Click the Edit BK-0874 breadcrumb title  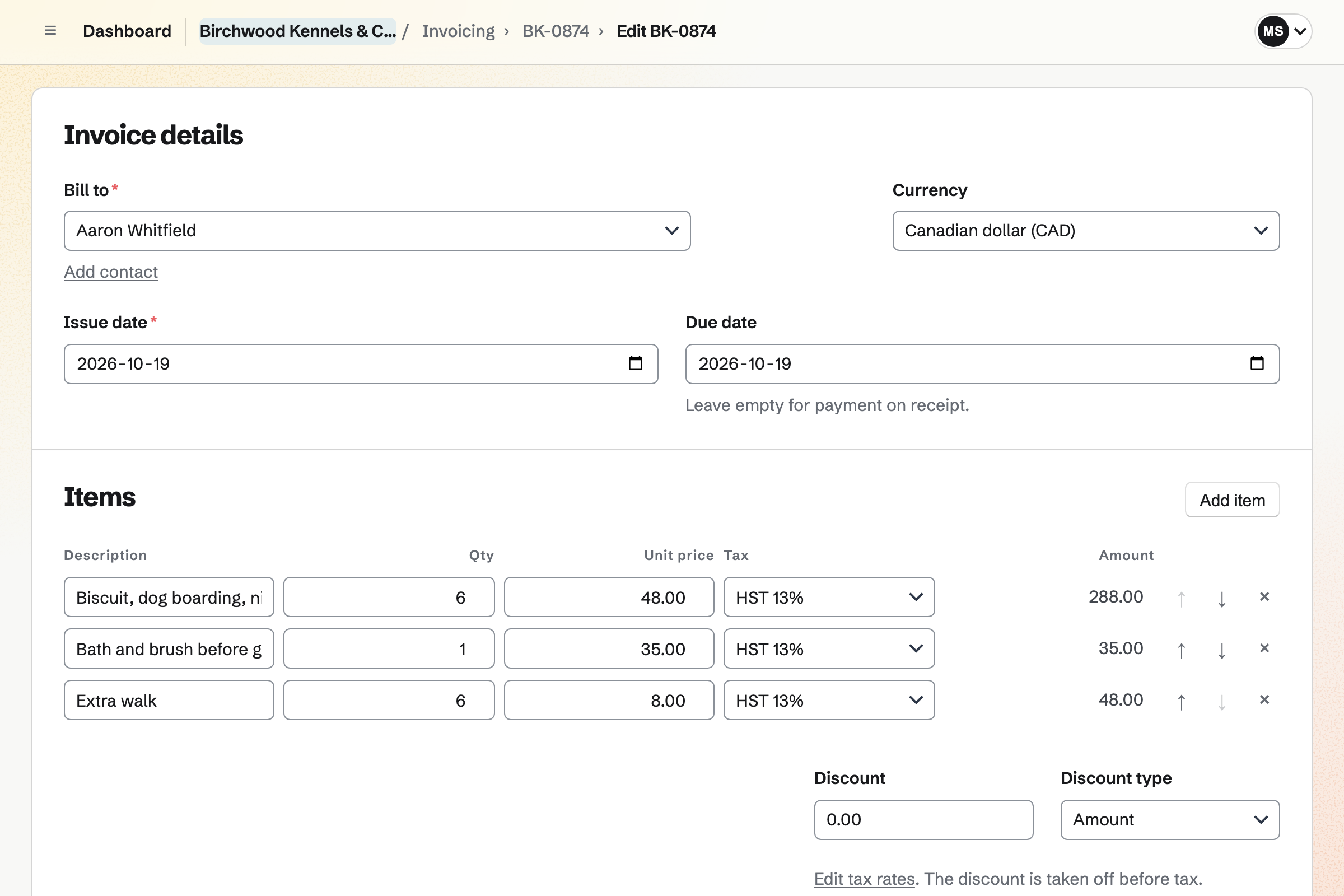point(666,31)
